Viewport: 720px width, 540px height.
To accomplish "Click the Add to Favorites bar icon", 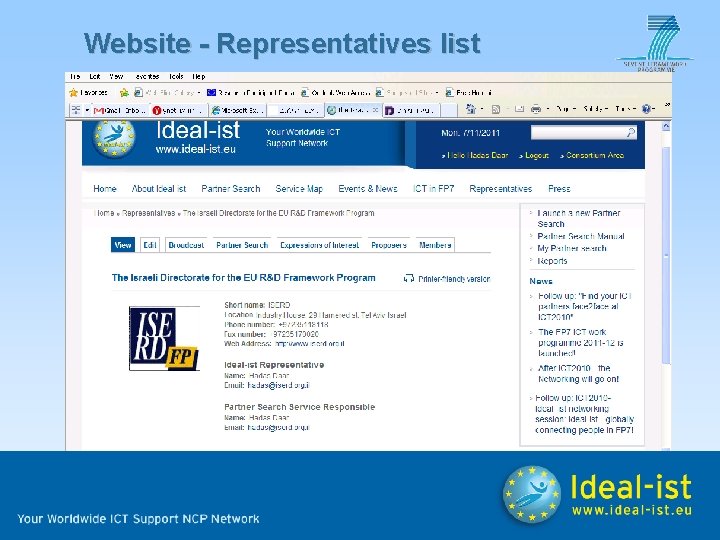I will click(124, 93).
